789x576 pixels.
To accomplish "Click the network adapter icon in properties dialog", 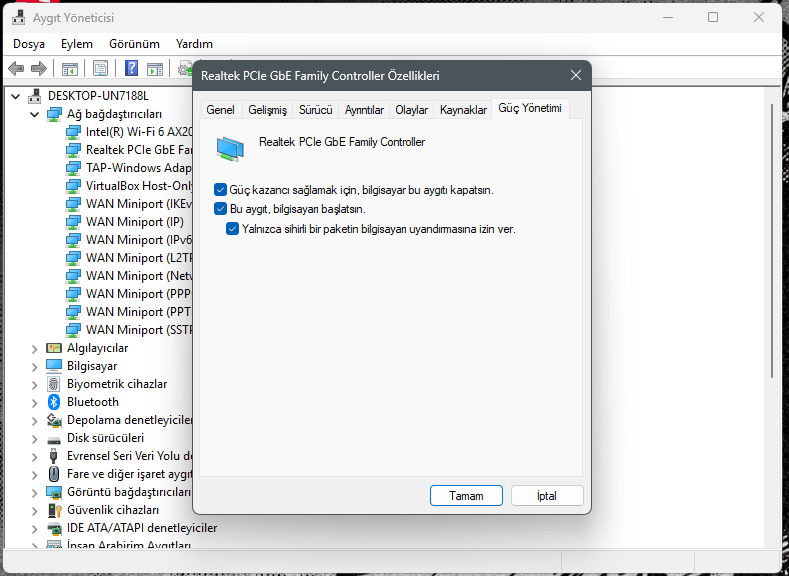I will coord(230,149).
